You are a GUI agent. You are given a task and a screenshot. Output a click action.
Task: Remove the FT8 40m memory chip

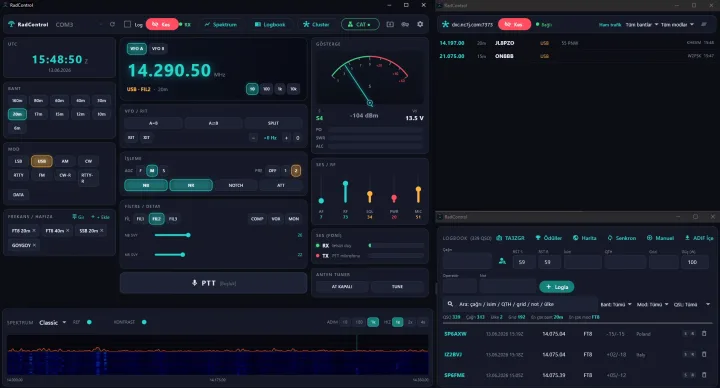coord(68,231)
